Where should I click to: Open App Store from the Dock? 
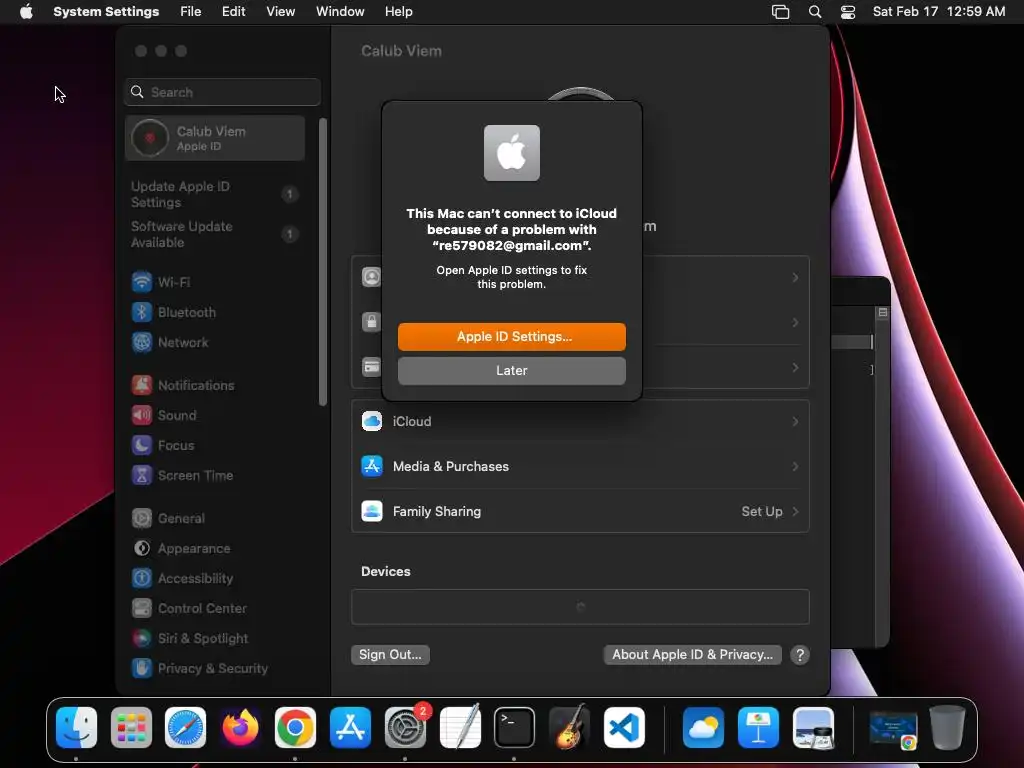pyautogui.click(x=350, y=728)
